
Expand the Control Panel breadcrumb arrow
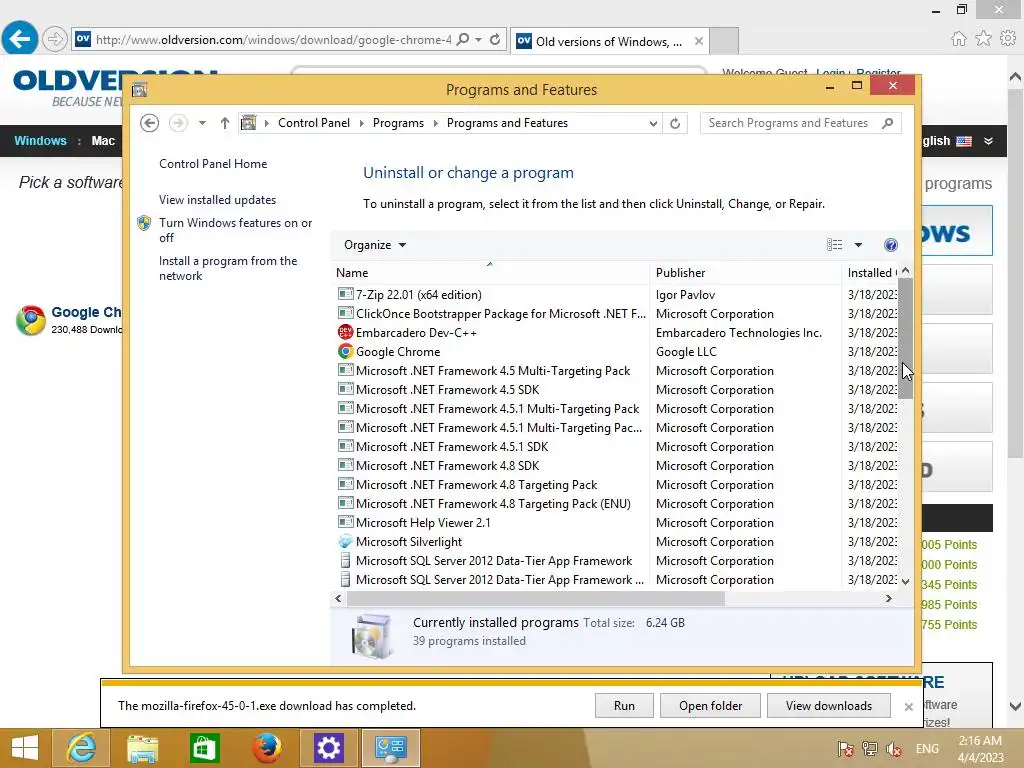point(361,123)
